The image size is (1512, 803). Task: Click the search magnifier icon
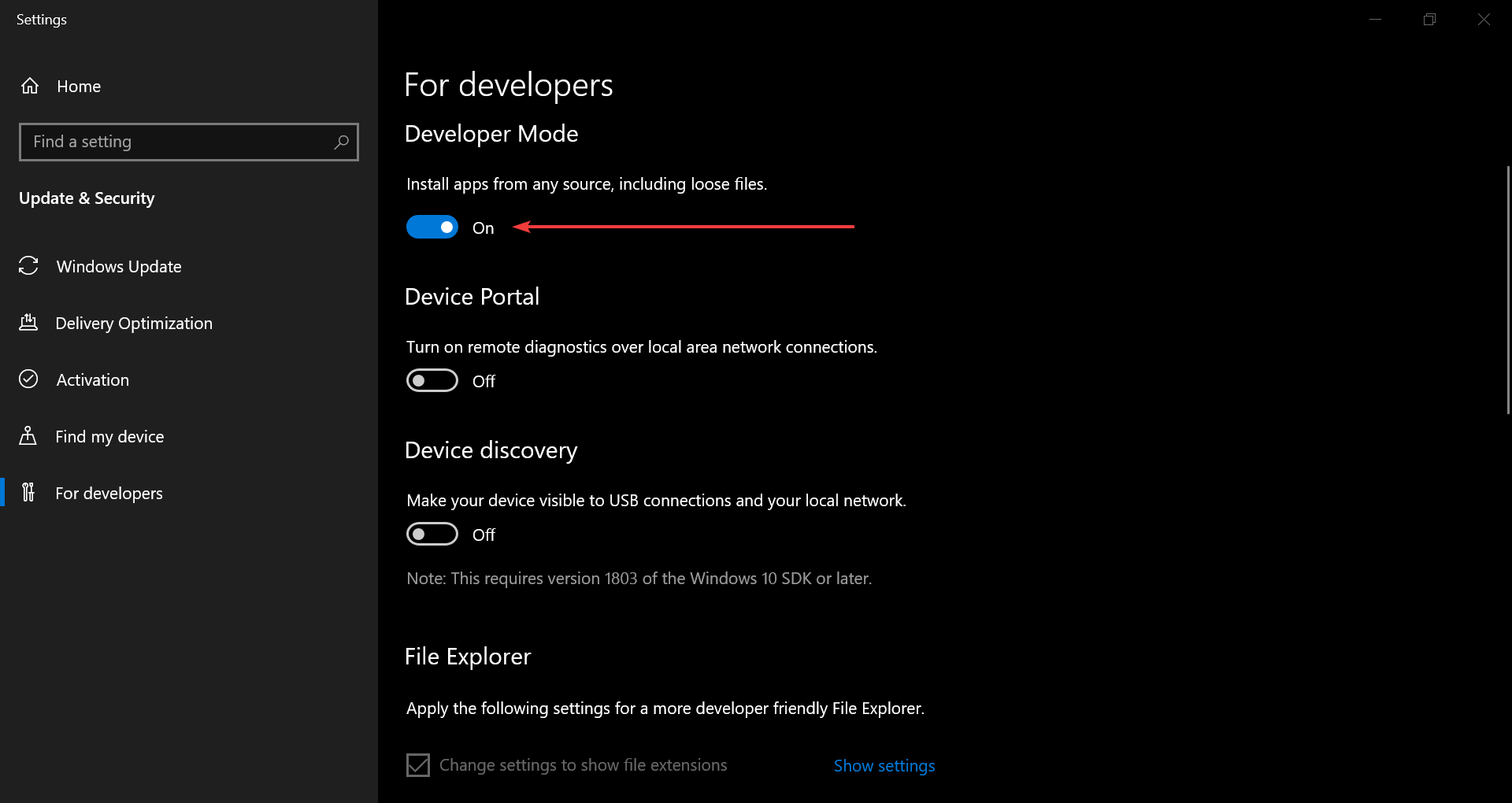point(341,142)
